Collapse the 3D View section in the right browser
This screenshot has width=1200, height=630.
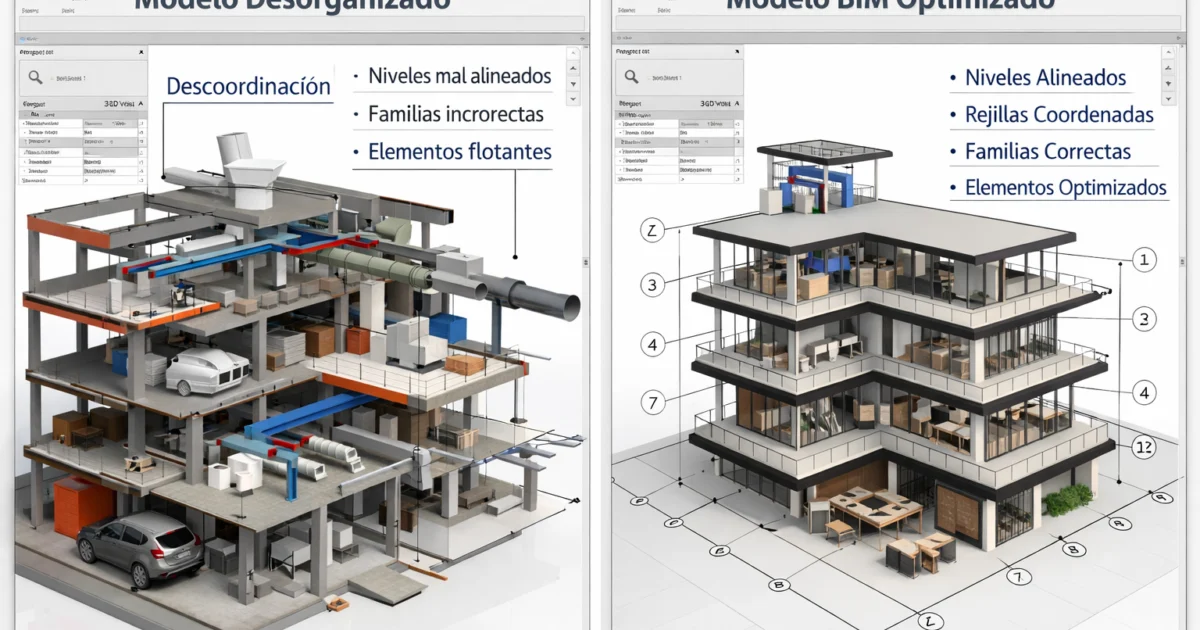click(x=737, y=104)
